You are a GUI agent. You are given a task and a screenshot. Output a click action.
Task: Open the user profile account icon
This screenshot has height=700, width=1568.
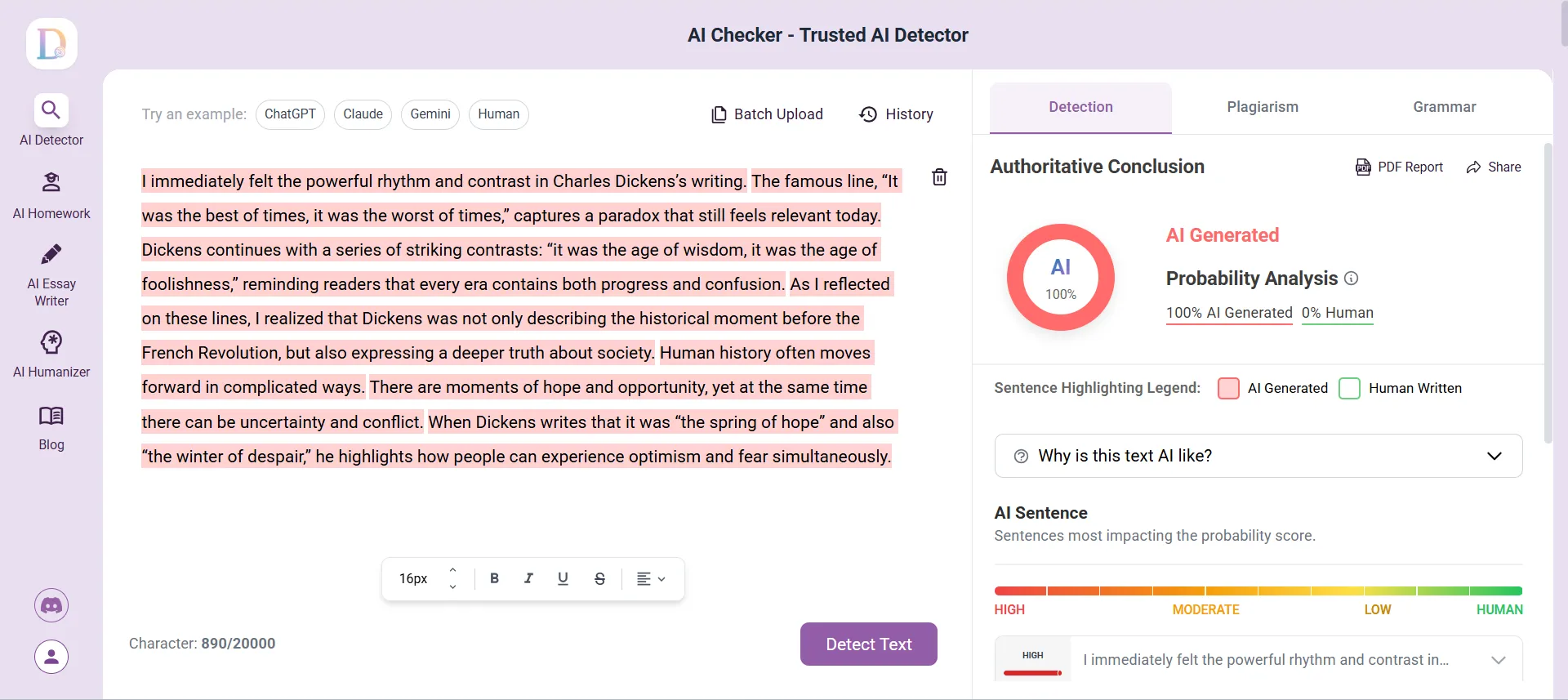point(51,657)
